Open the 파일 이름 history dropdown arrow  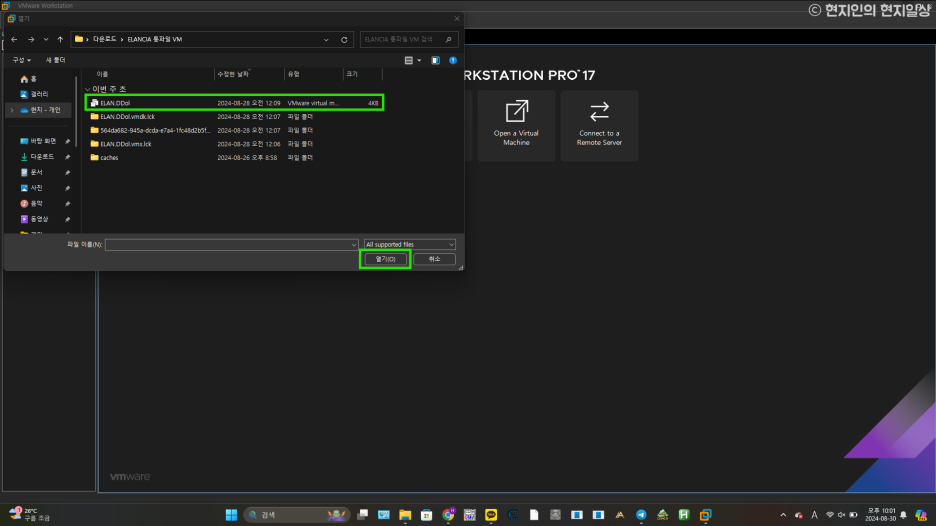[x=354, y=245]
